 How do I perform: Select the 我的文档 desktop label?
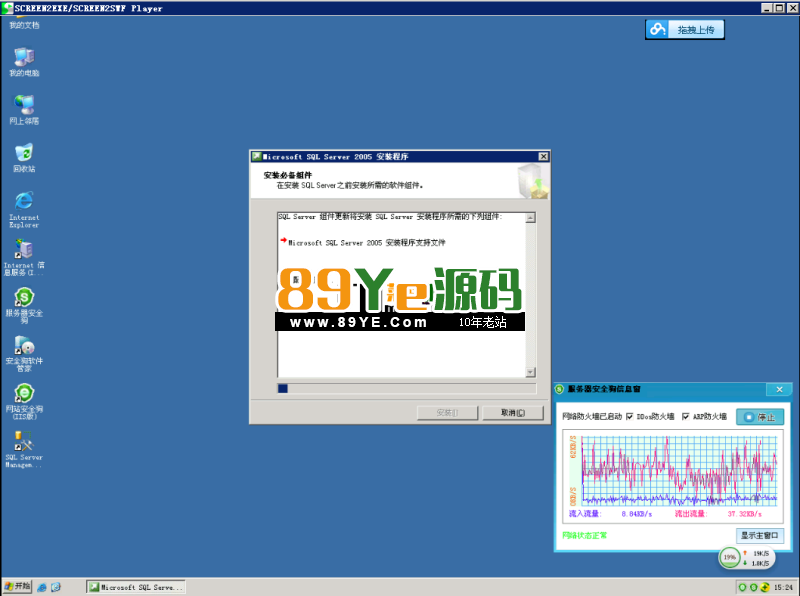24,25
